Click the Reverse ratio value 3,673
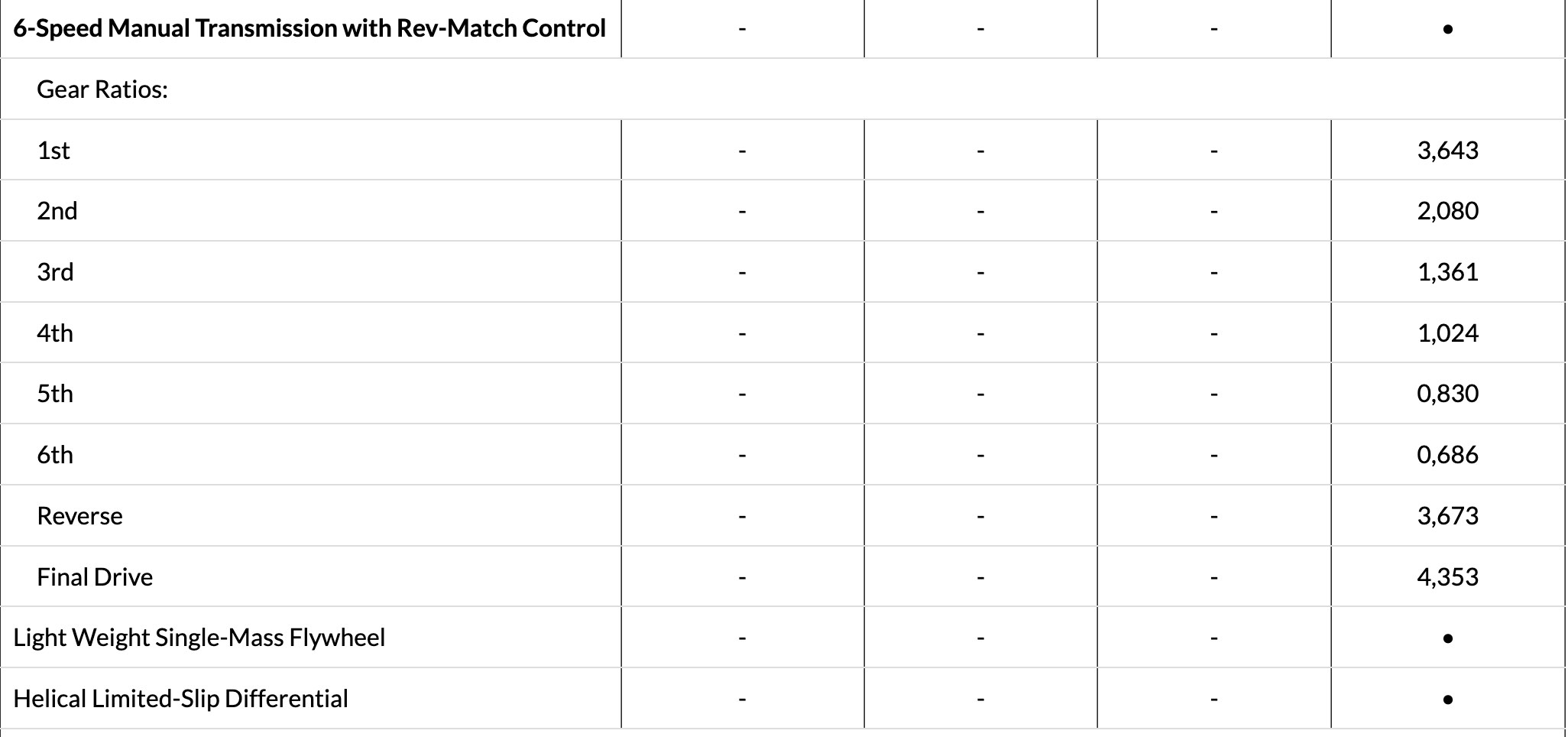 coord(1447,516)
